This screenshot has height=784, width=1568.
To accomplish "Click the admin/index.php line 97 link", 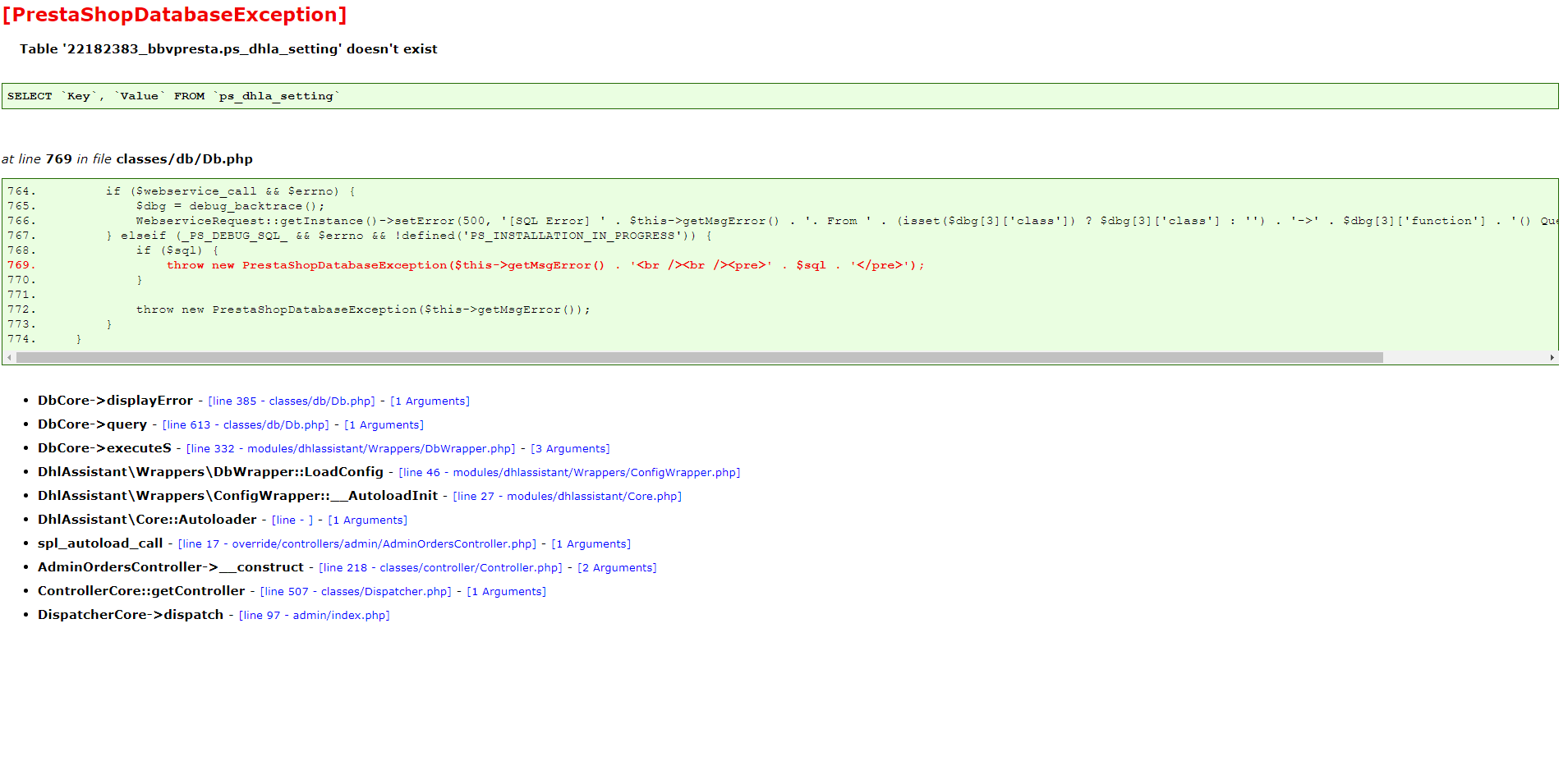I will point(314,616).
